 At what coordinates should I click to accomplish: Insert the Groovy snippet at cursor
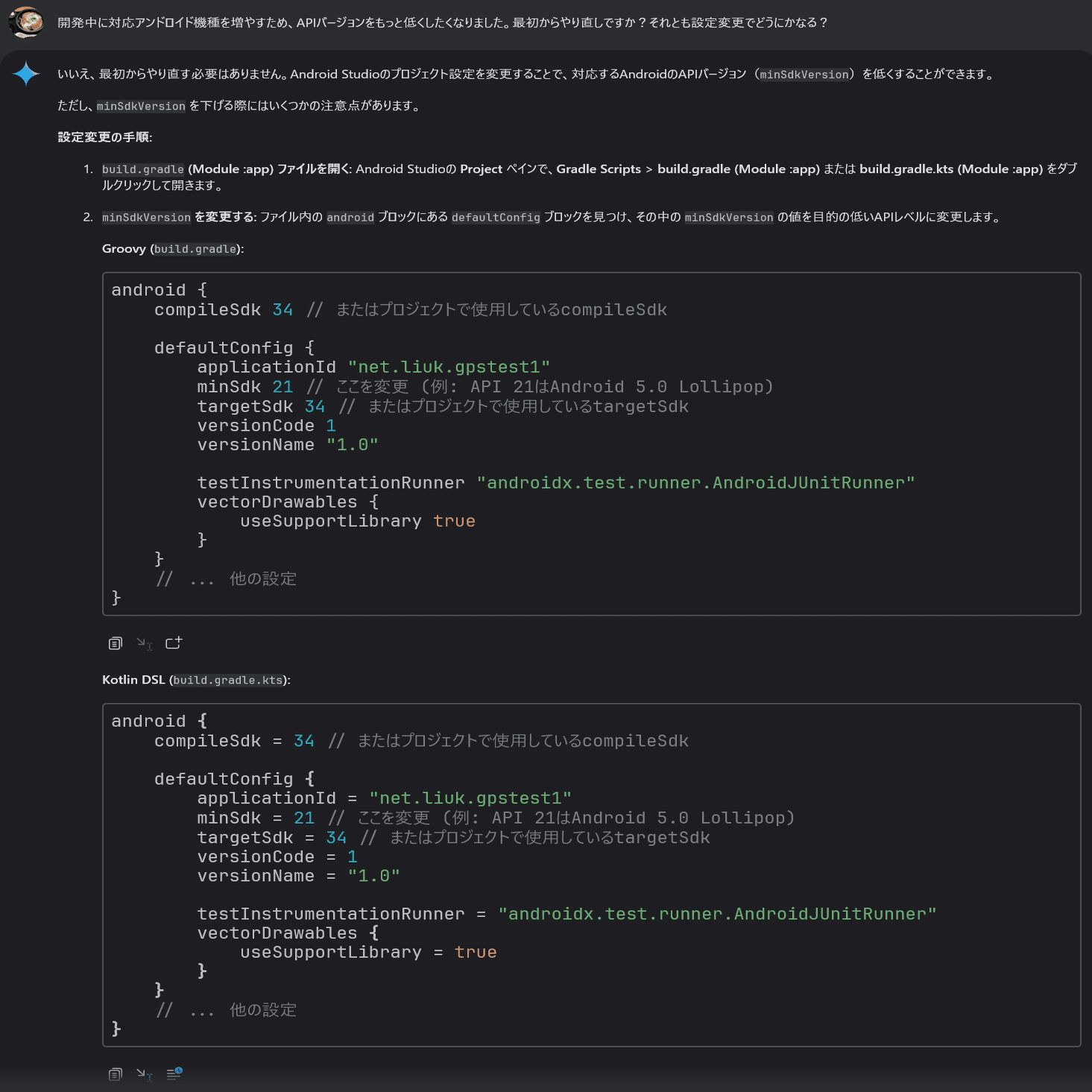[x=144, y=643]
